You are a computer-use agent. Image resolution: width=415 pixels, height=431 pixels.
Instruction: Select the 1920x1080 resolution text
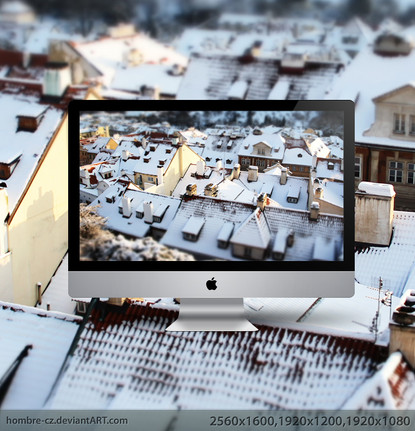[378, 421]
